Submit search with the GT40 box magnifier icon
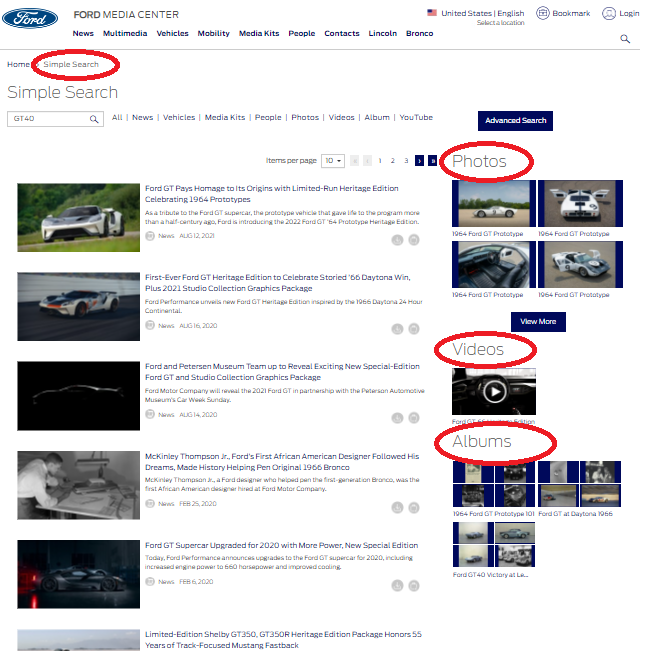 (x=94, y=119)
